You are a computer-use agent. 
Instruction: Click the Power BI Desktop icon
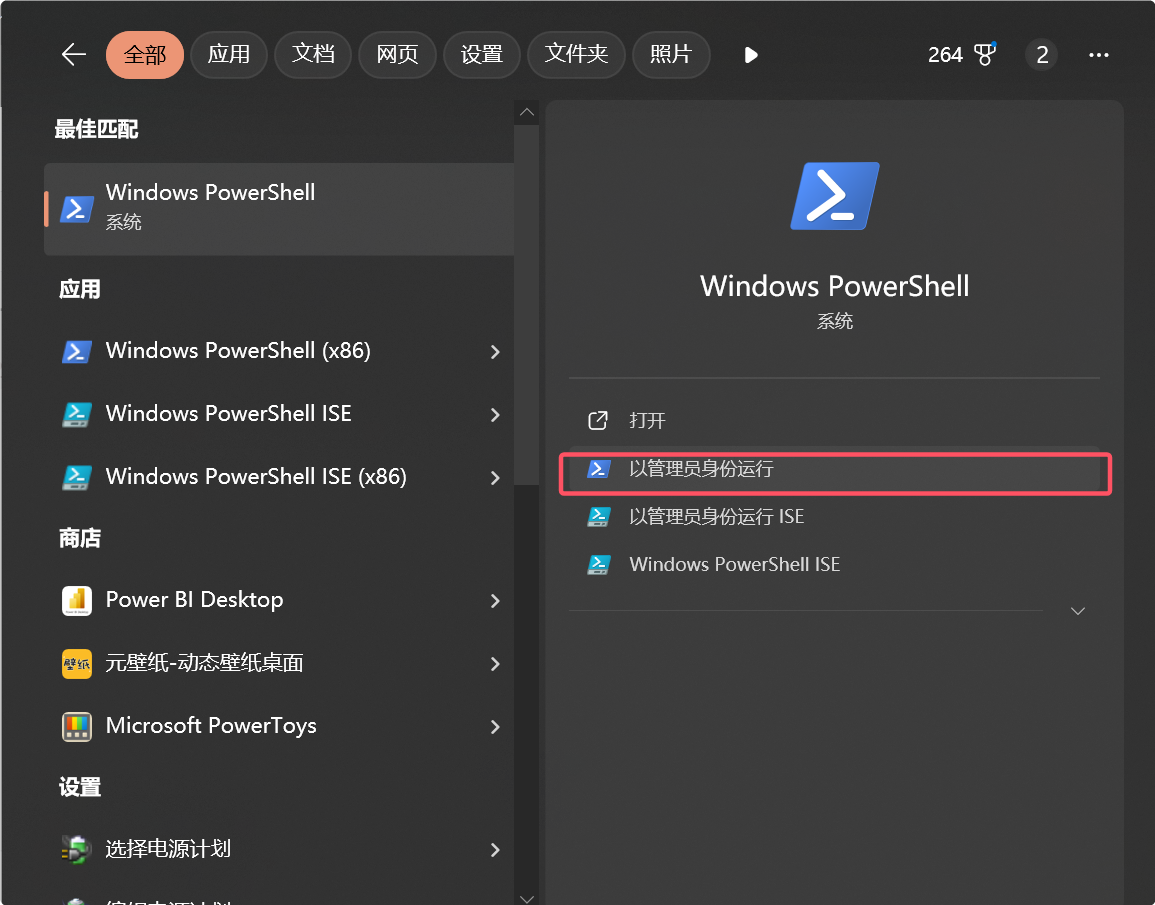pos(77,601)
